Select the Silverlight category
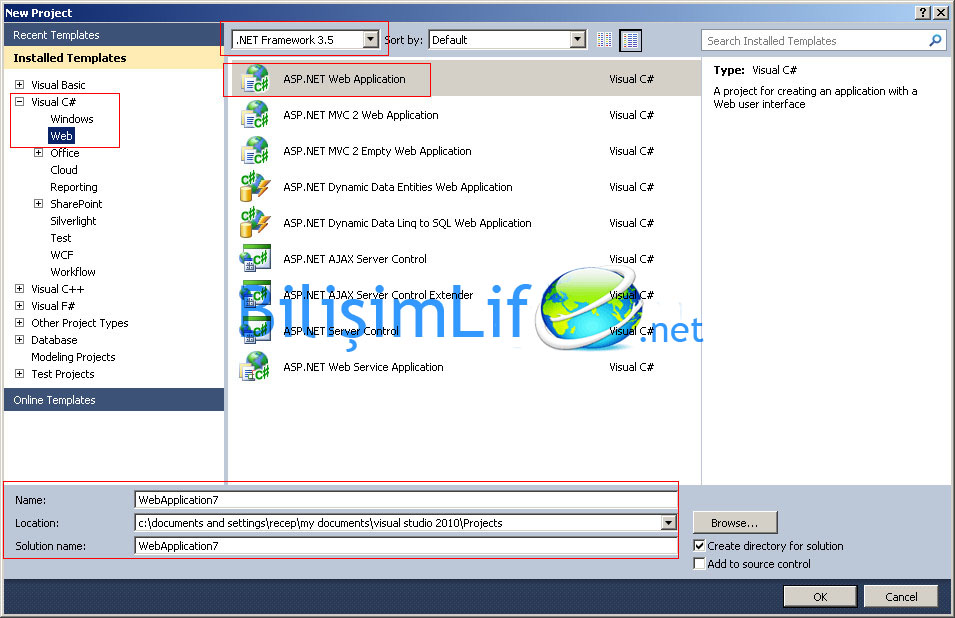955x618 pixels. point(73,221)
